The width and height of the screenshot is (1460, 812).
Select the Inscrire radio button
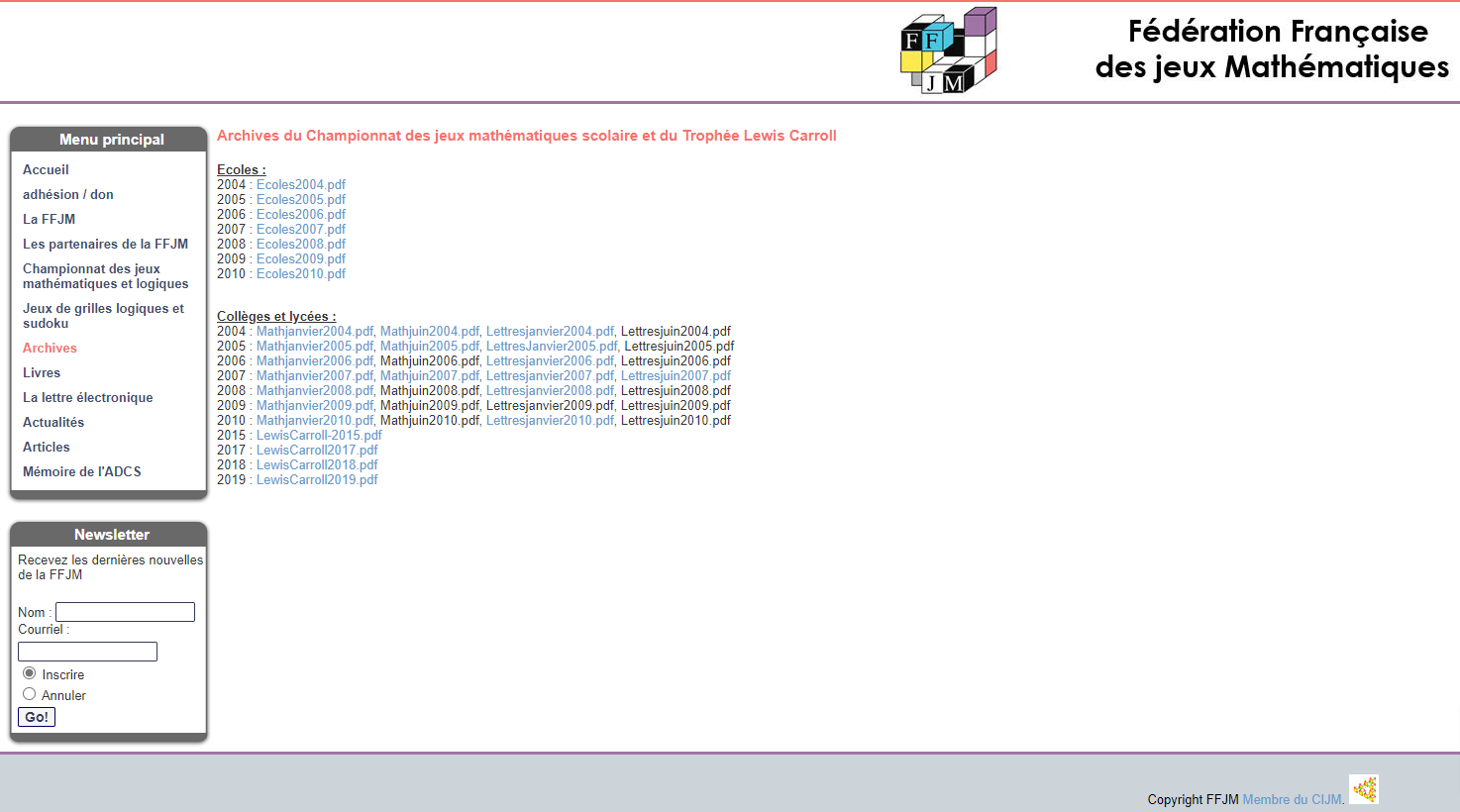30,673
